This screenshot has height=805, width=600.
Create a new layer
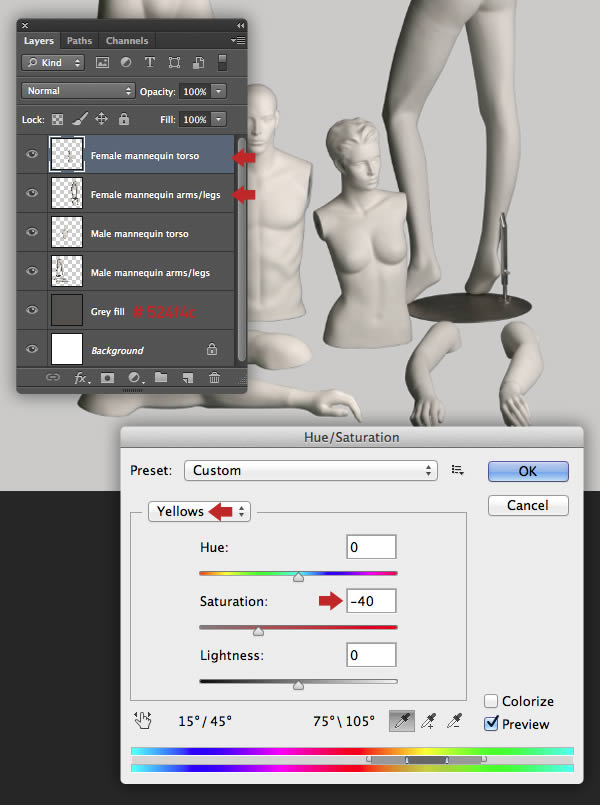(188, 378)
